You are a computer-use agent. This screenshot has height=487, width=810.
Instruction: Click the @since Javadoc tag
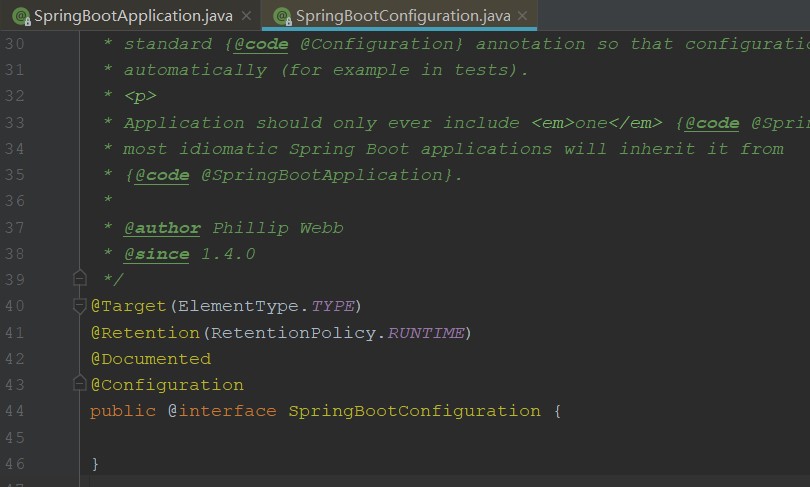[157, 254]
